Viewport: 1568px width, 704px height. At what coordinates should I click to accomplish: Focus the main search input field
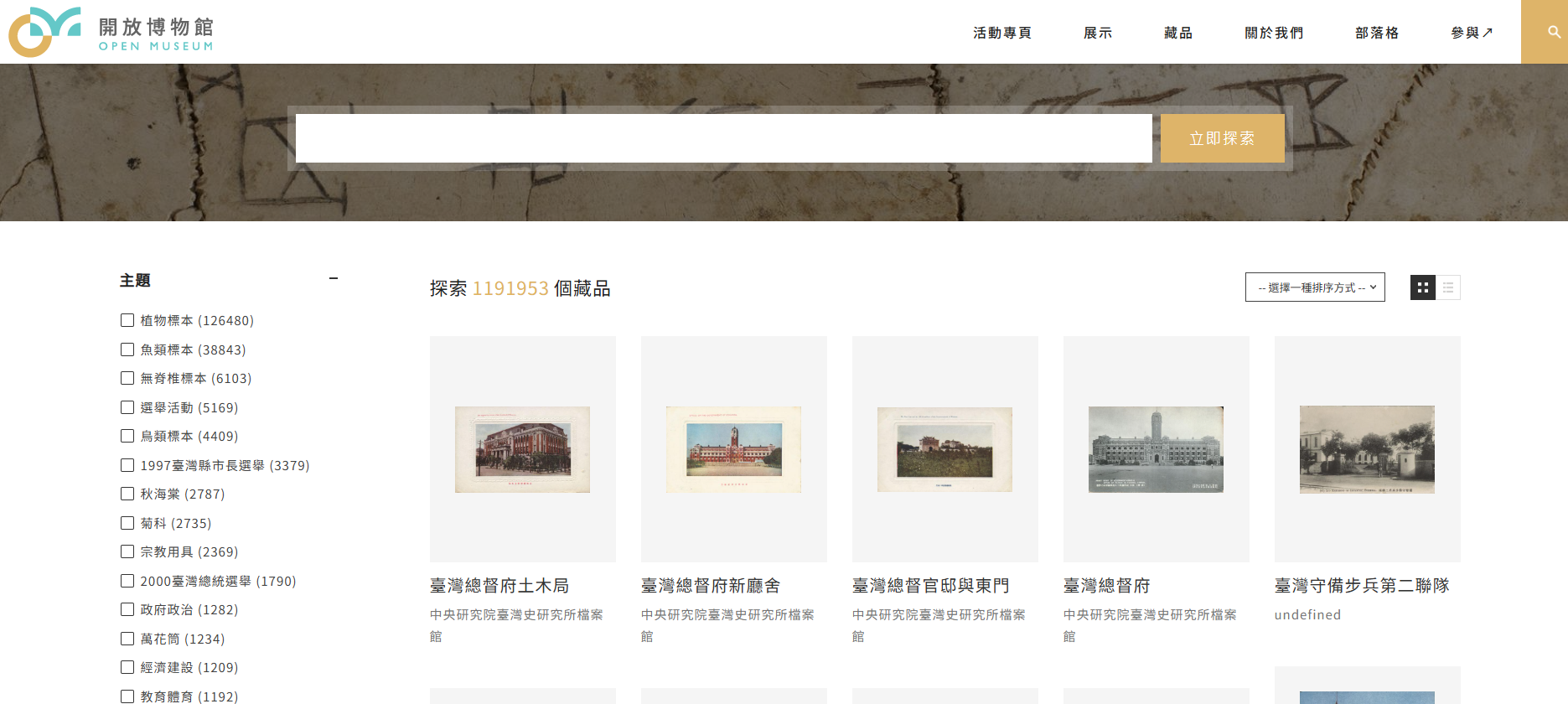click(x=724, y=138)
